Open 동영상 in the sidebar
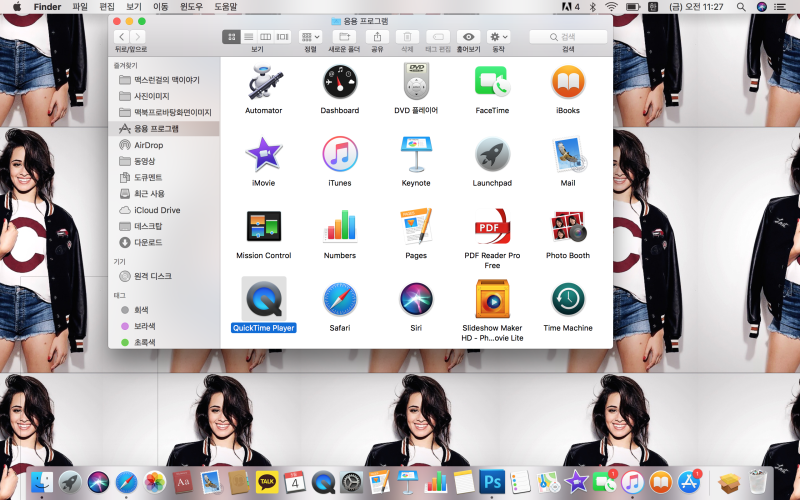 tap(164, 161)
